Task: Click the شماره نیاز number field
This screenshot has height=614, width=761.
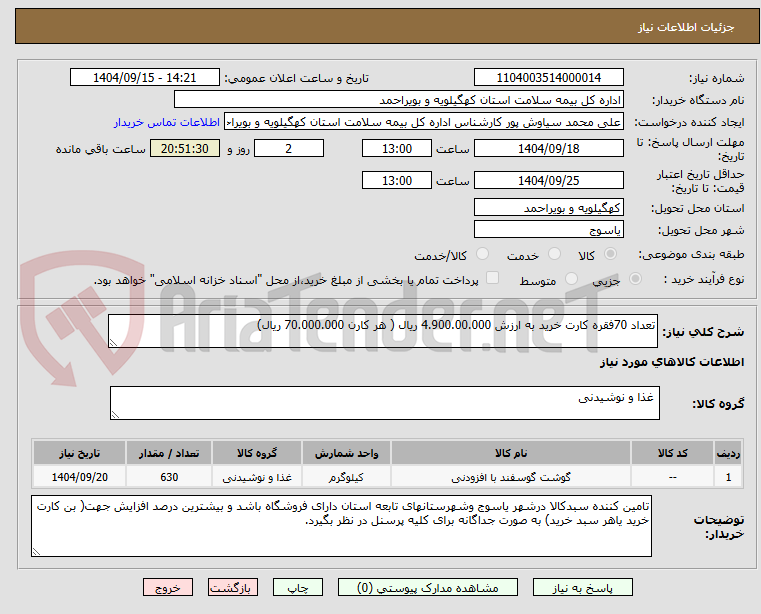Action: pyautogui.click(x=549, y=78)
